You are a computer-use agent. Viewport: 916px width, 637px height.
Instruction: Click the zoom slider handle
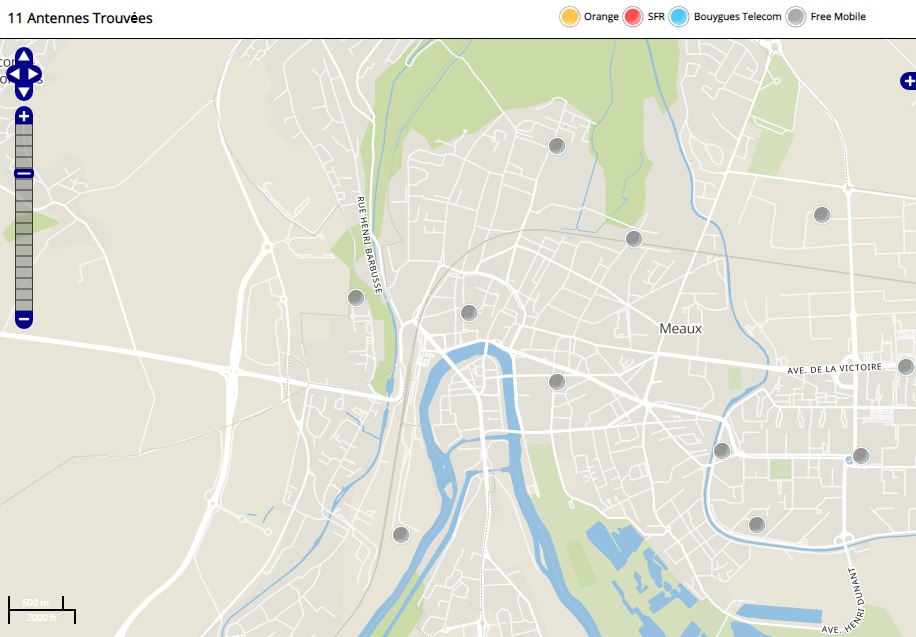(24, 174)
